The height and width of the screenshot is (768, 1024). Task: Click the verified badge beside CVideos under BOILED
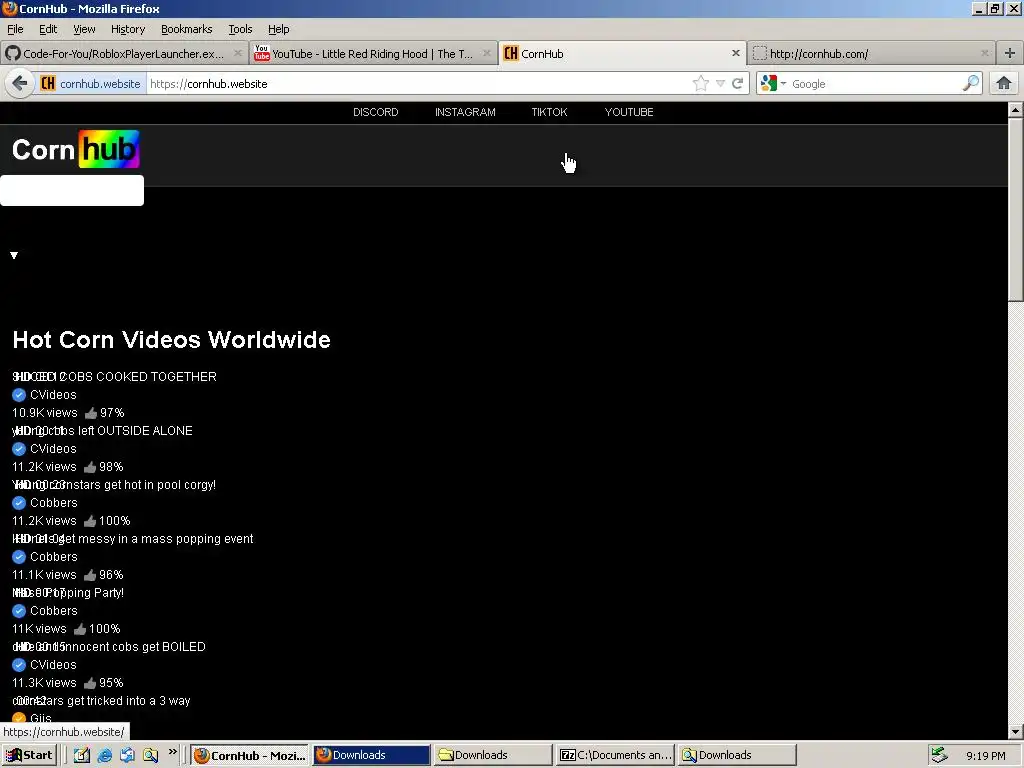(19, 665)
